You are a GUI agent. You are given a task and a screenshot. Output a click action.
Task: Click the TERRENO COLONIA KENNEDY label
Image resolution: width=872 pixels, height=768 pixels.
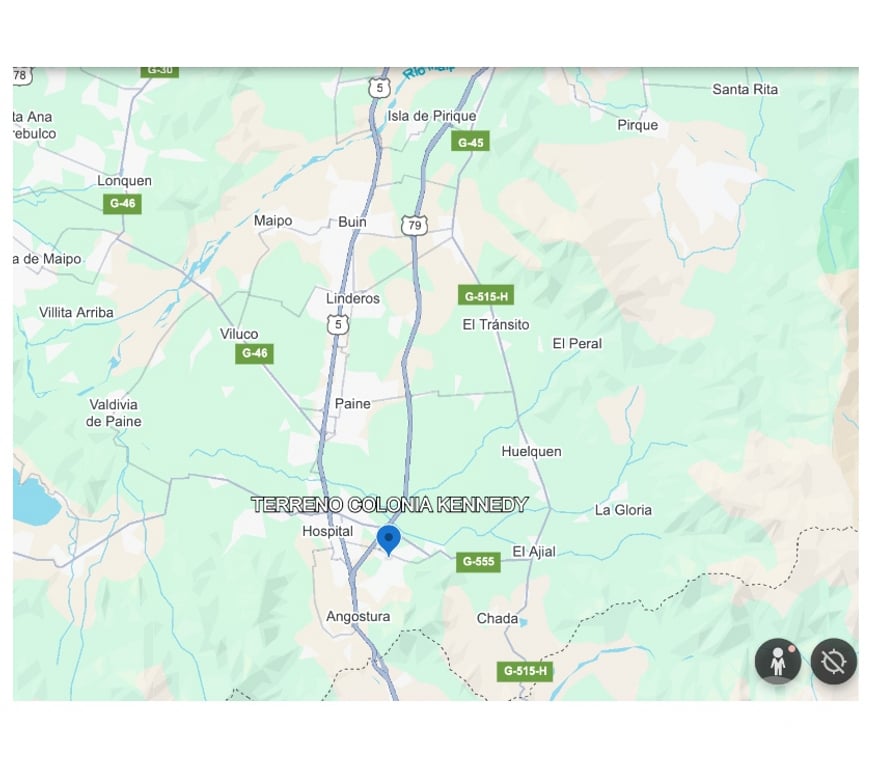point(389,504)
